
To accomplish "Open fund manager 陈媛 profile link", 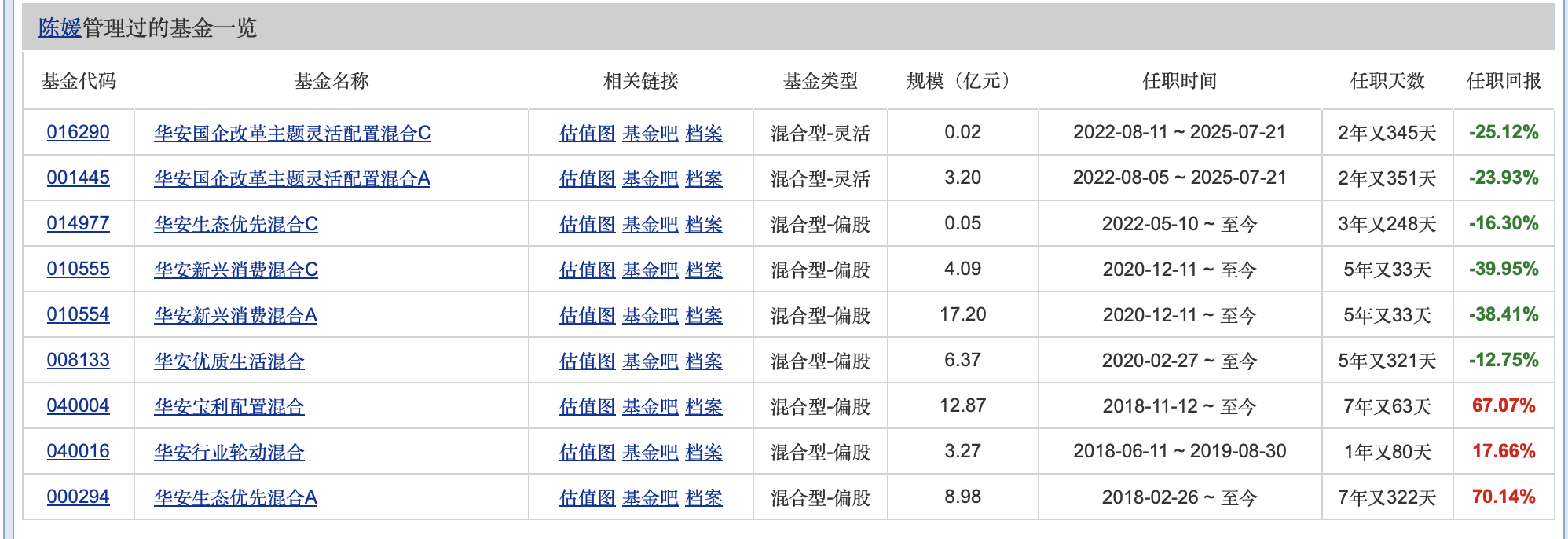I will [x=60, y=28].
